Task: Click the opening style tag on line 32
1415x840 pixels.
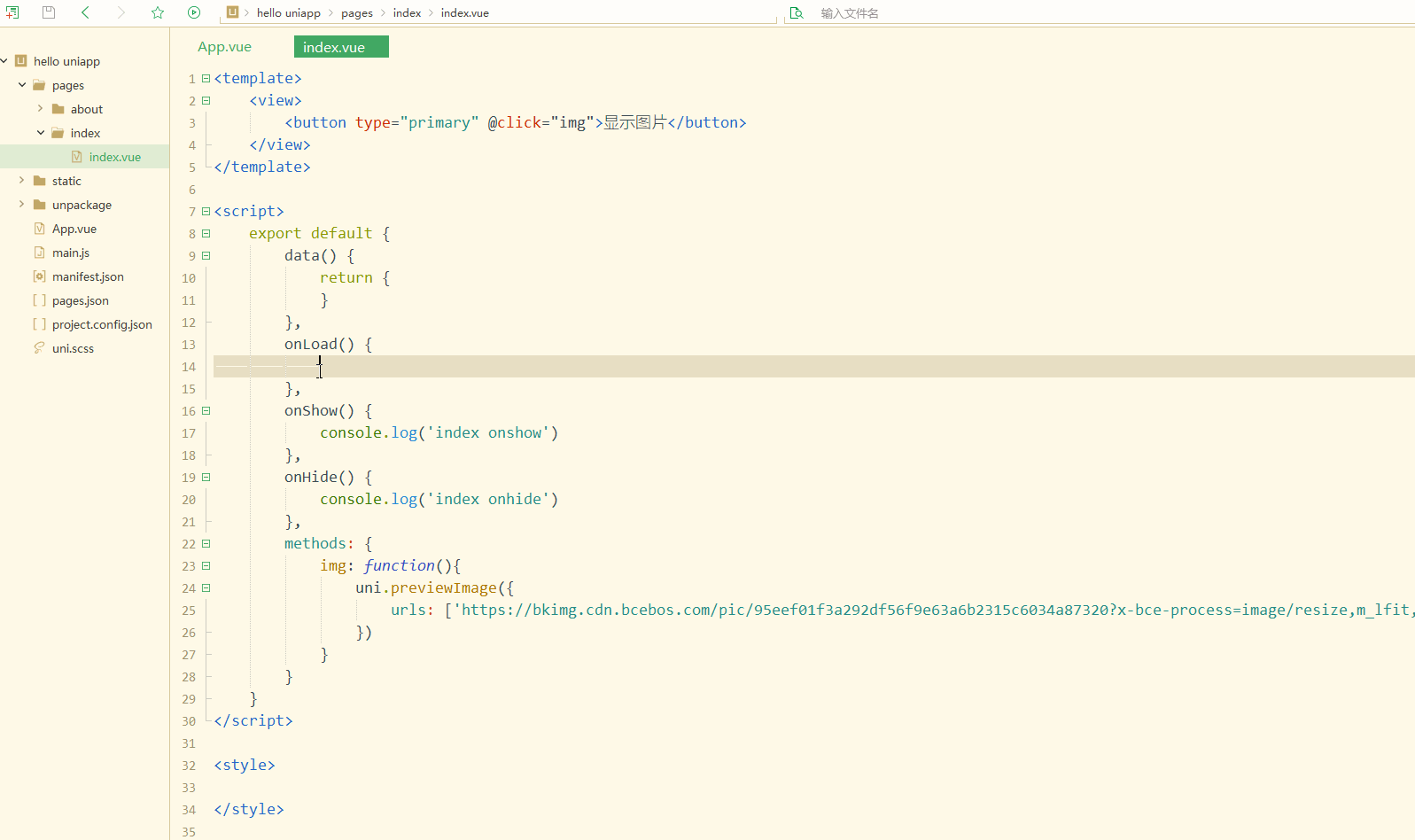Action: click(245, 765)
